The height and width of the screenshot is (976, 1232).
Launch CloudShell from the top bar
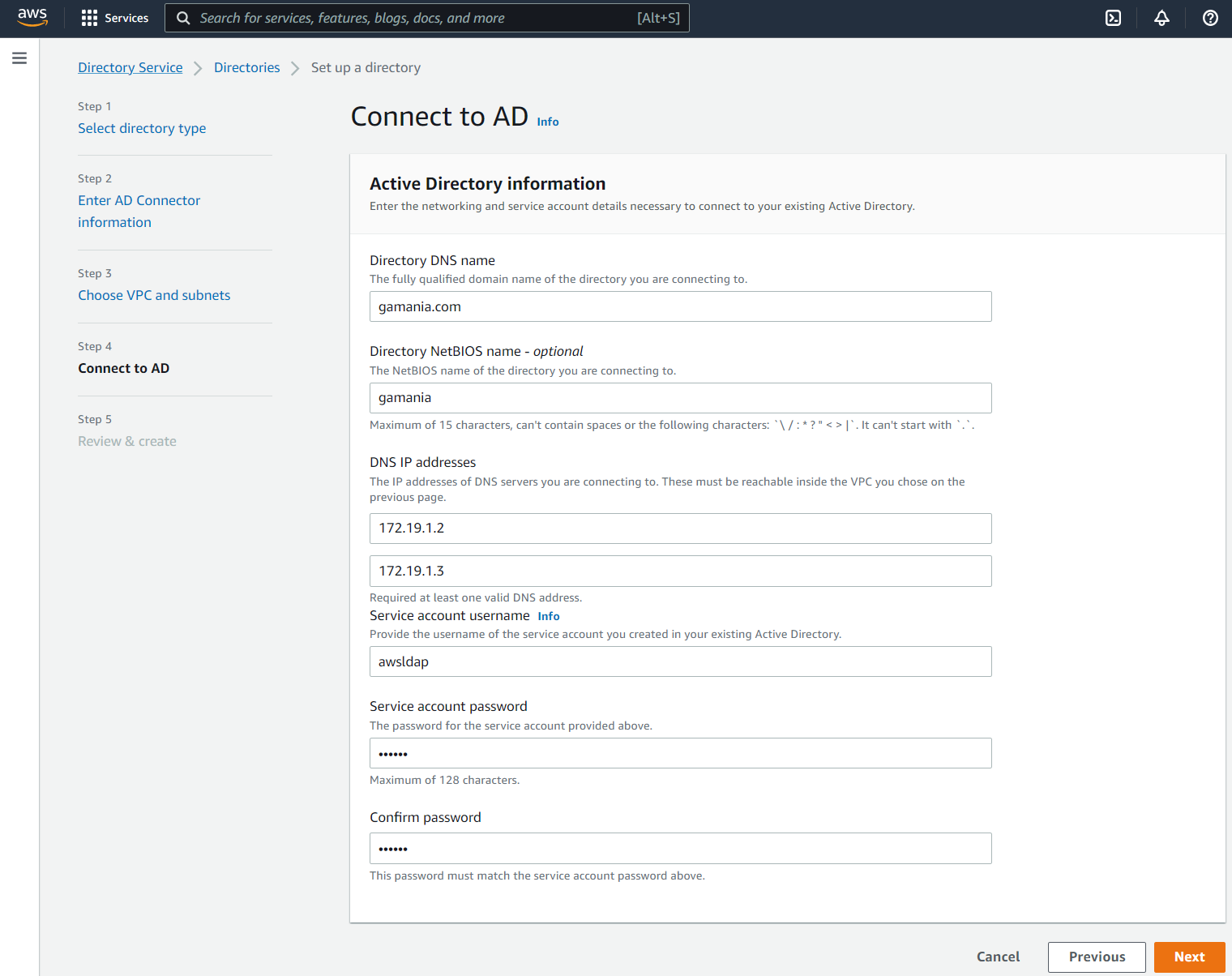point(1113,18)
